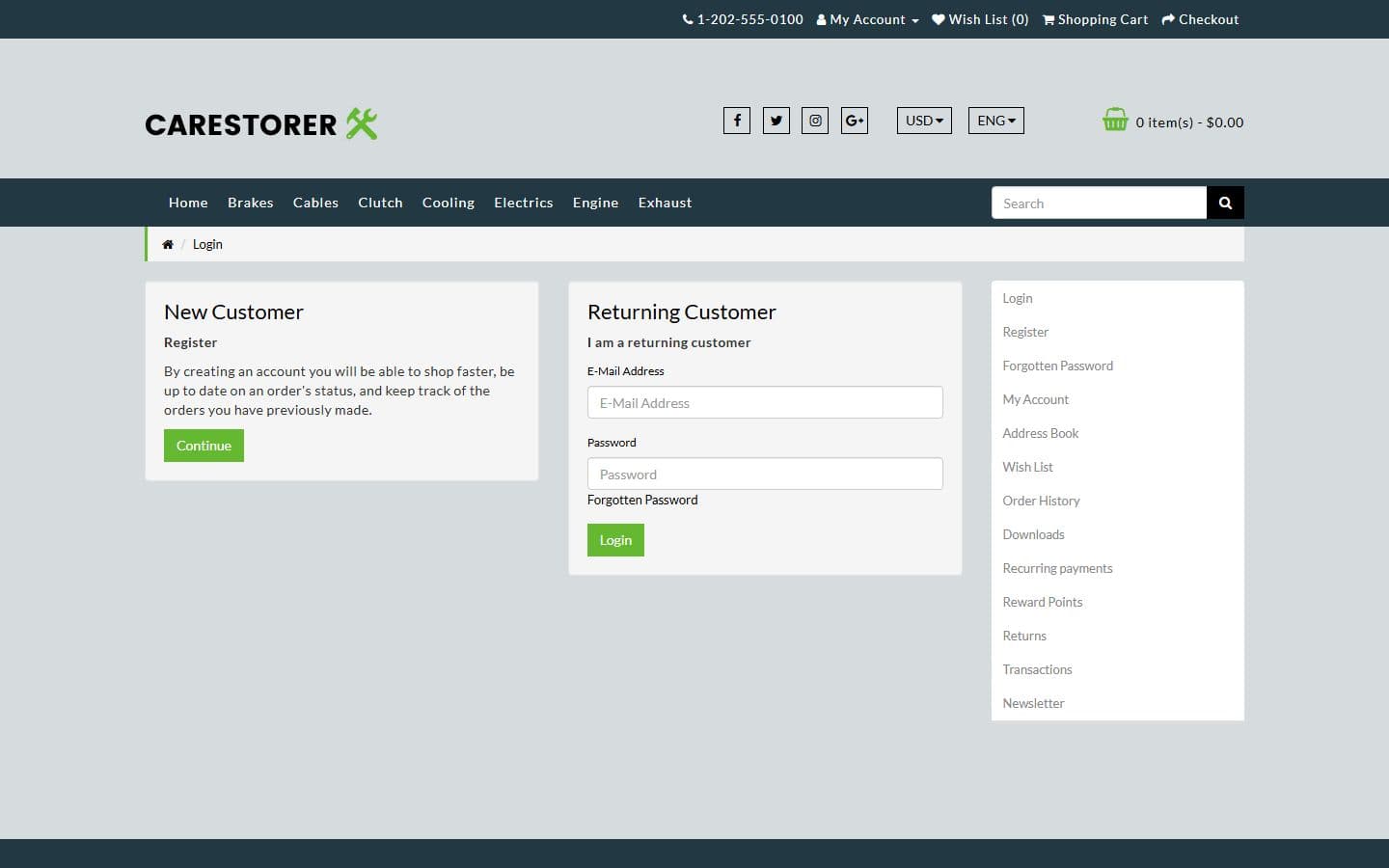Open the ENG language dropdown
The height and width of the screenshot is (868, 1389).
(x=996, y=121)
